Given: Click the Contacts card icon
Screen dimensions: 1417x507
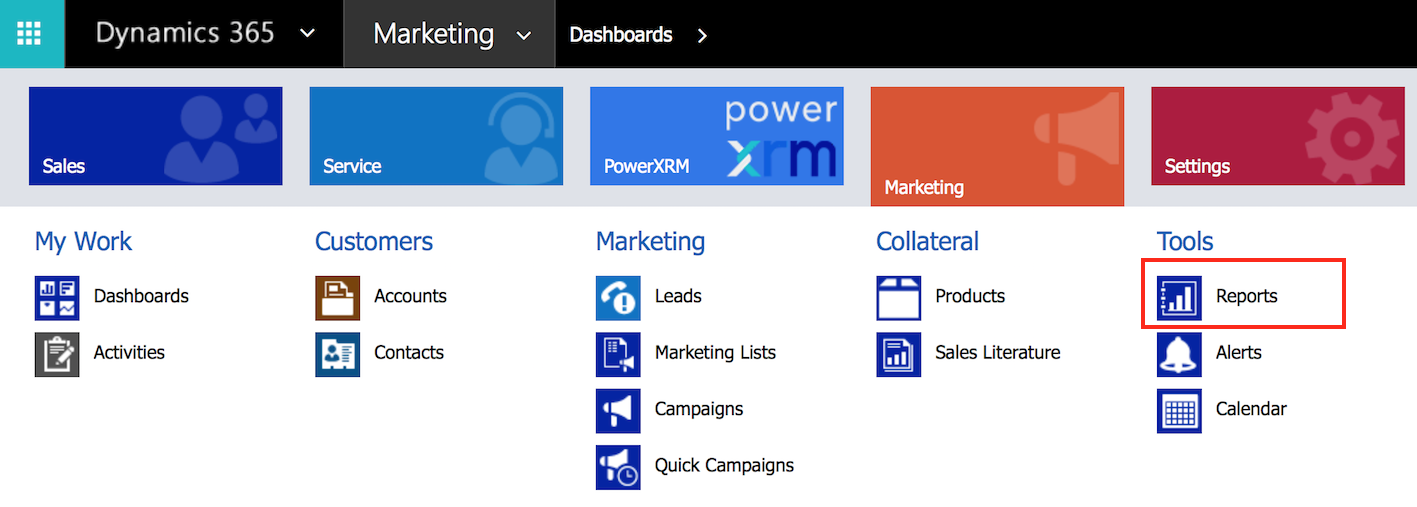Looking at the screenshot, I should 337,354.
